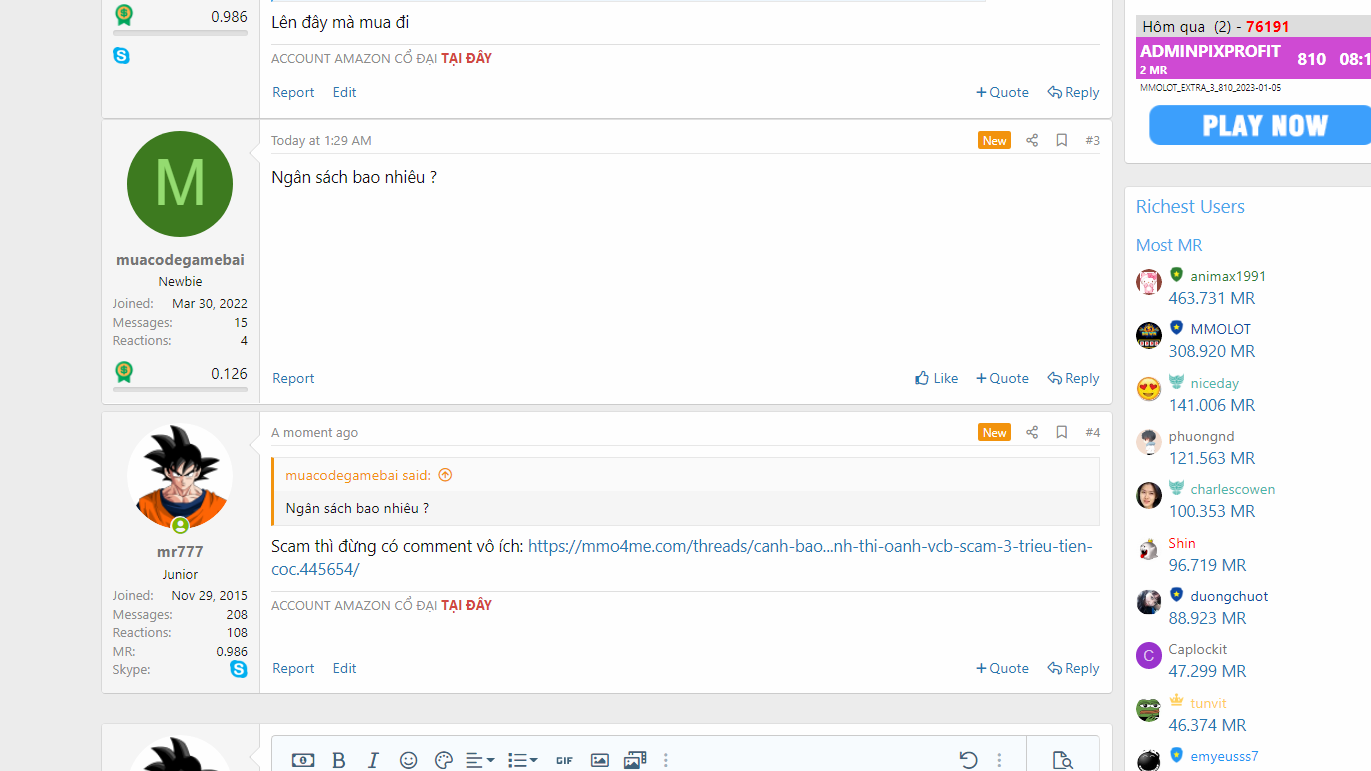Click niceday's emoji avatar
This screenshot has width=1371, height=771.
point(1149,389)
